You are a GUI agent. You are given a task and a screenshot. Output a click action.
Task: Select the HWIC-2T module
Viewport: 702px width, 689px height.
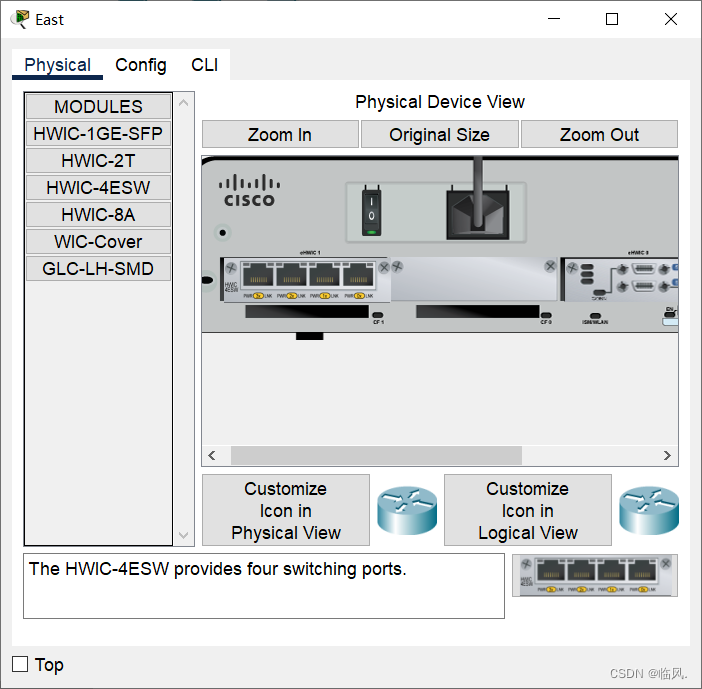point(98,160)
